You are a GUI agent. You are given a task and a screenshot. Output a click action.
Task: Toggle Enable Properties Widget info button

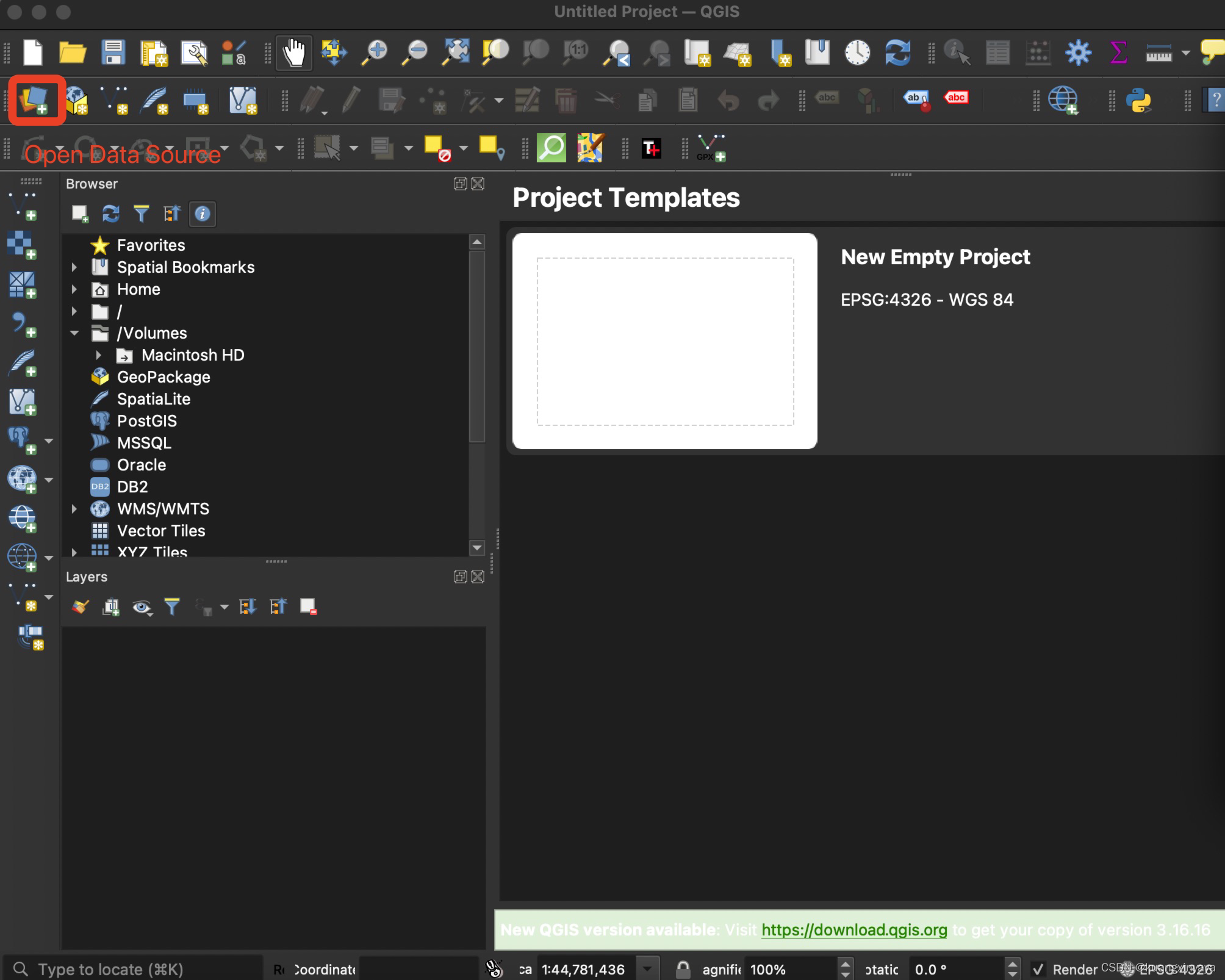tap(203, 214)
